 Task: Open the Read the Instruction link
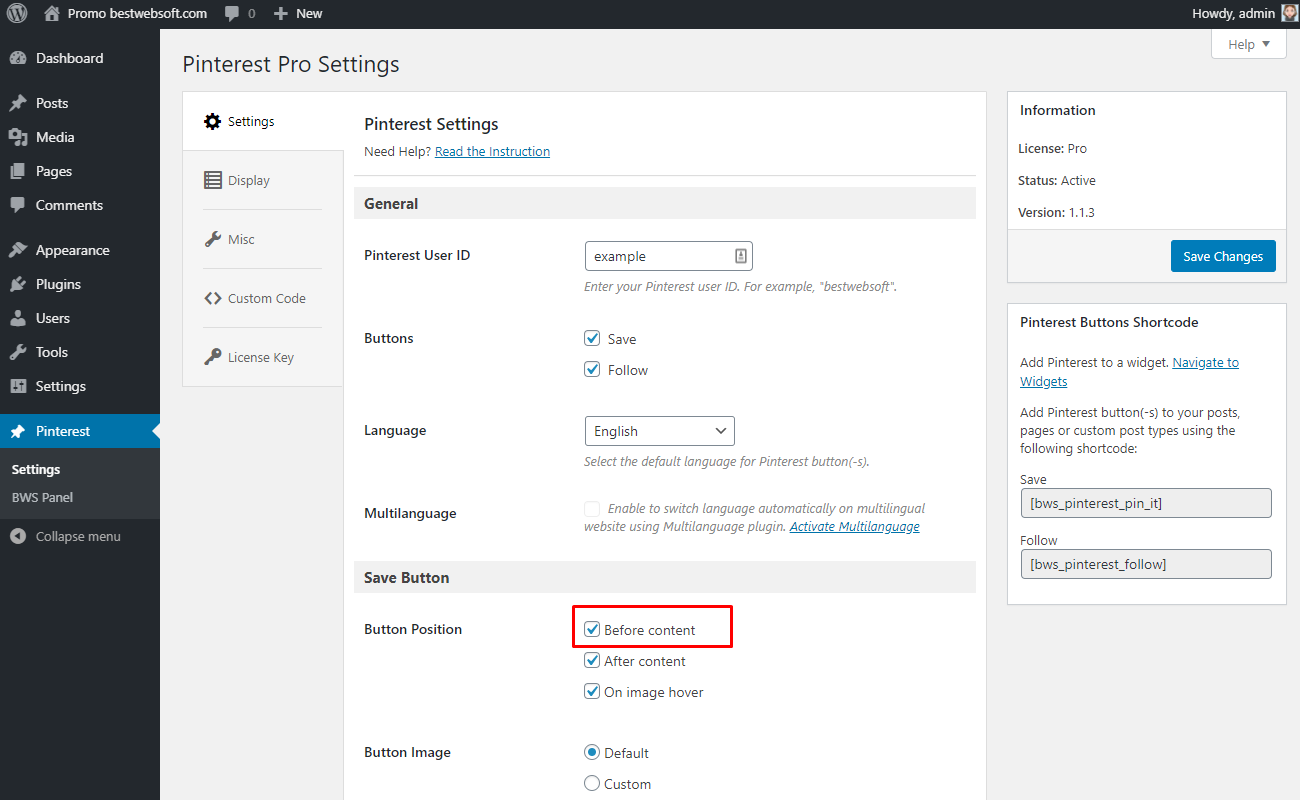click(492, 152)
